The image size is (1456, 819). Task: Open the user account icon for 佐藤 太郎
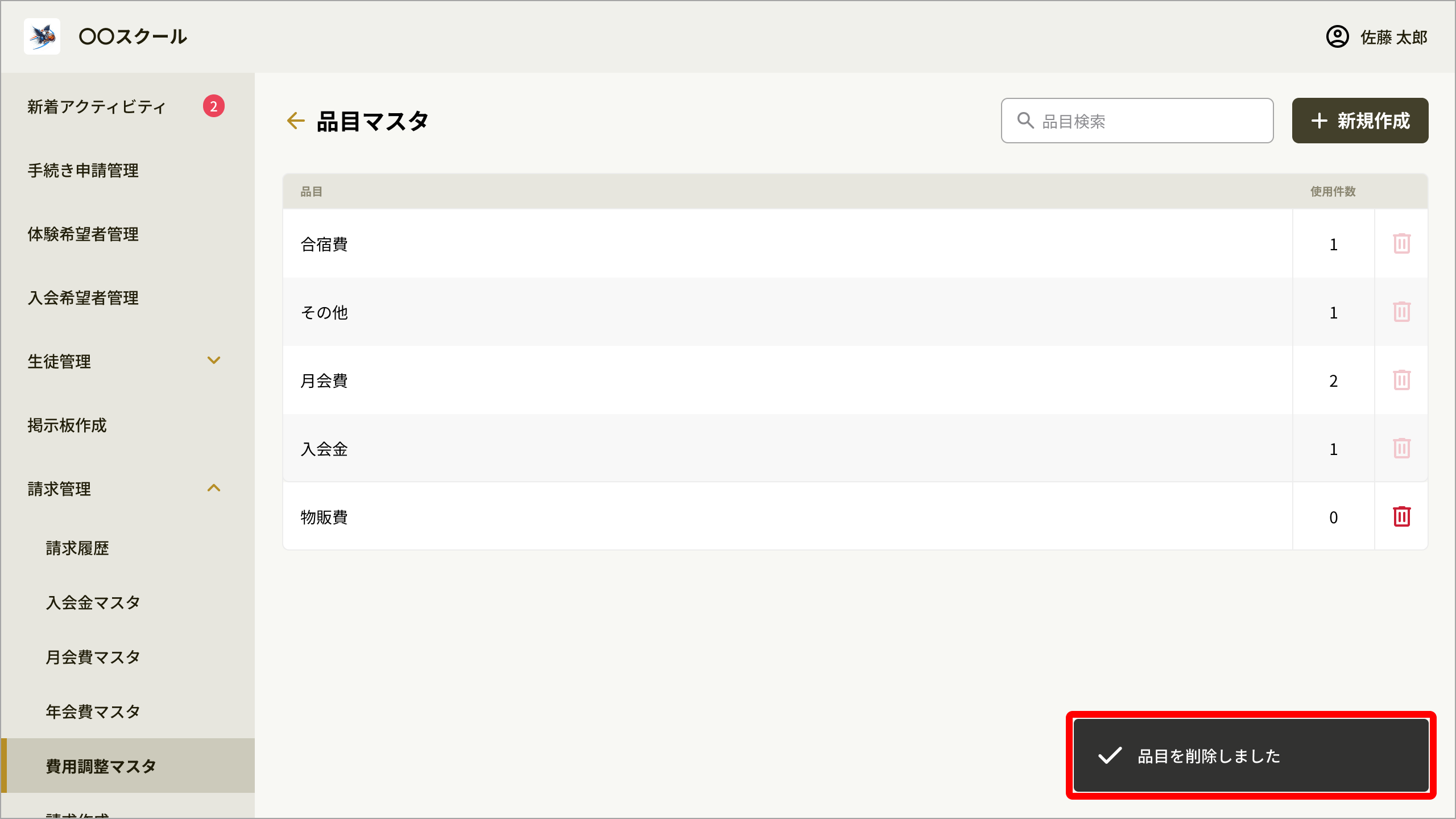point(1337,37)
